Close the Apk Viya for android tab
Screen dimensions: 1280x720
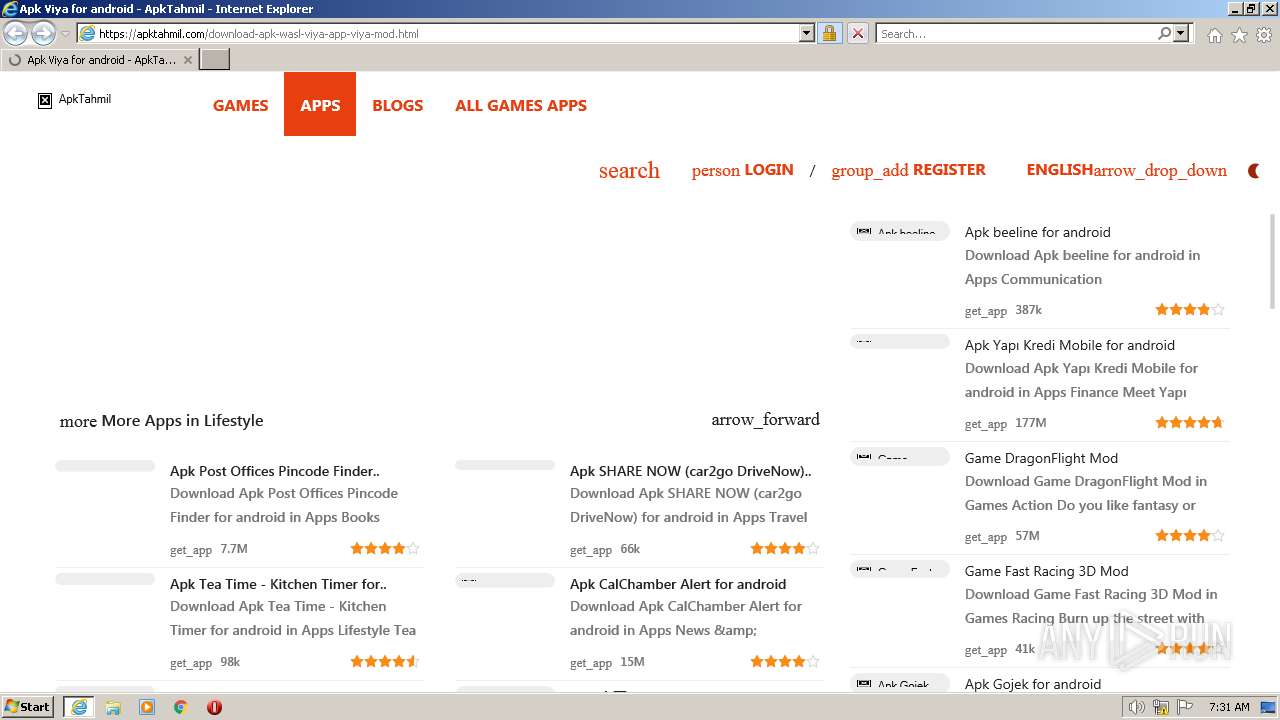[188, 60]
